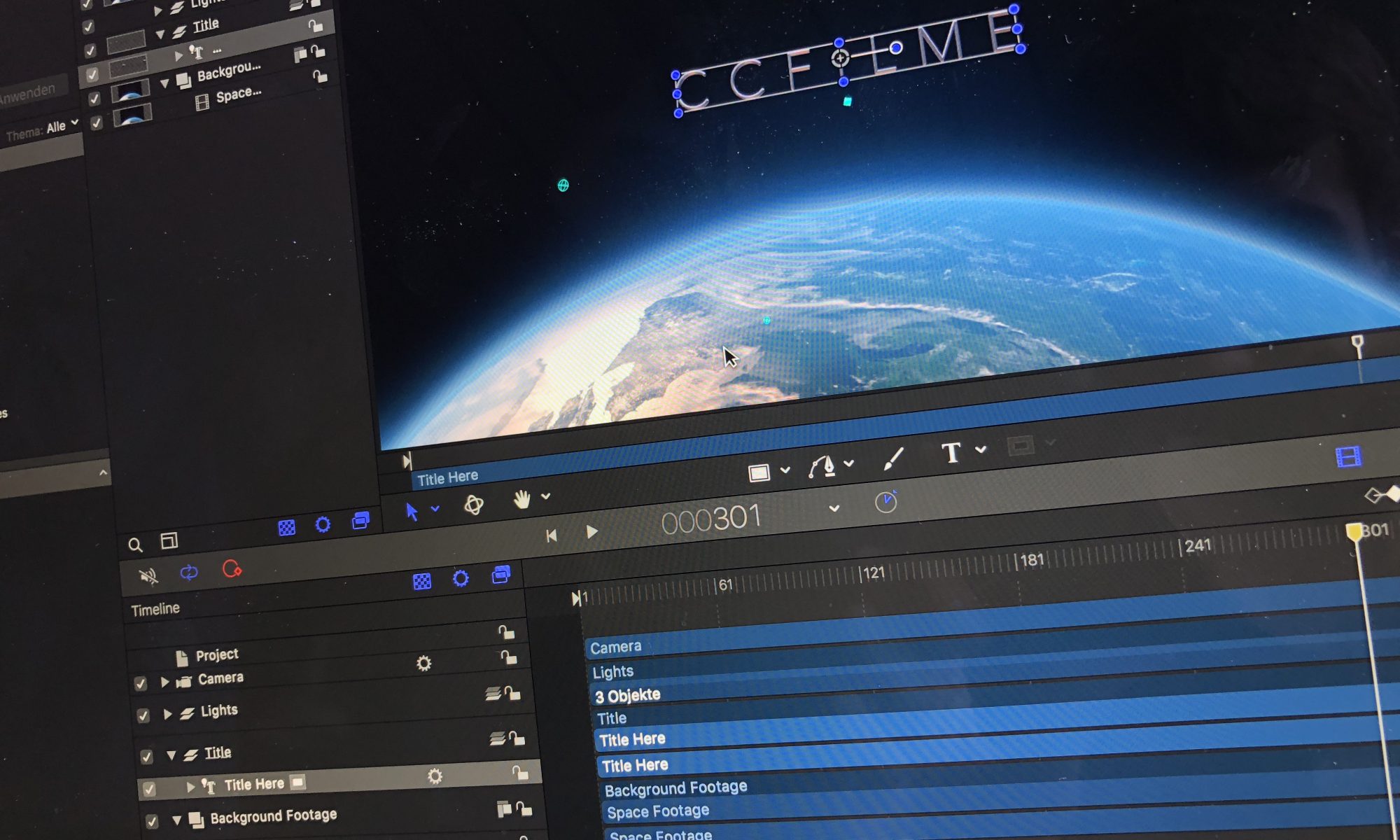Click the Play button

coord(592,533)
